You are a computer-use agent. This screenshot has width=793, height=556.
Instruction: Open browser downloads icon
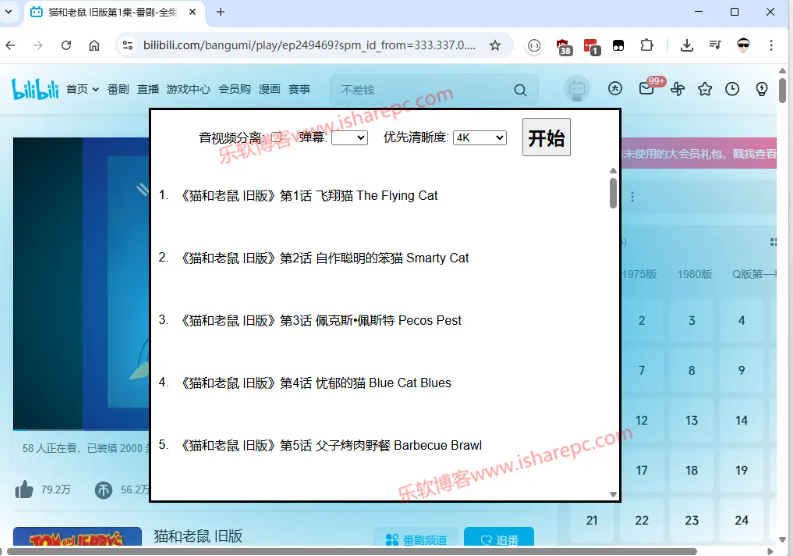pyautogui.click(x=686, y=46)
